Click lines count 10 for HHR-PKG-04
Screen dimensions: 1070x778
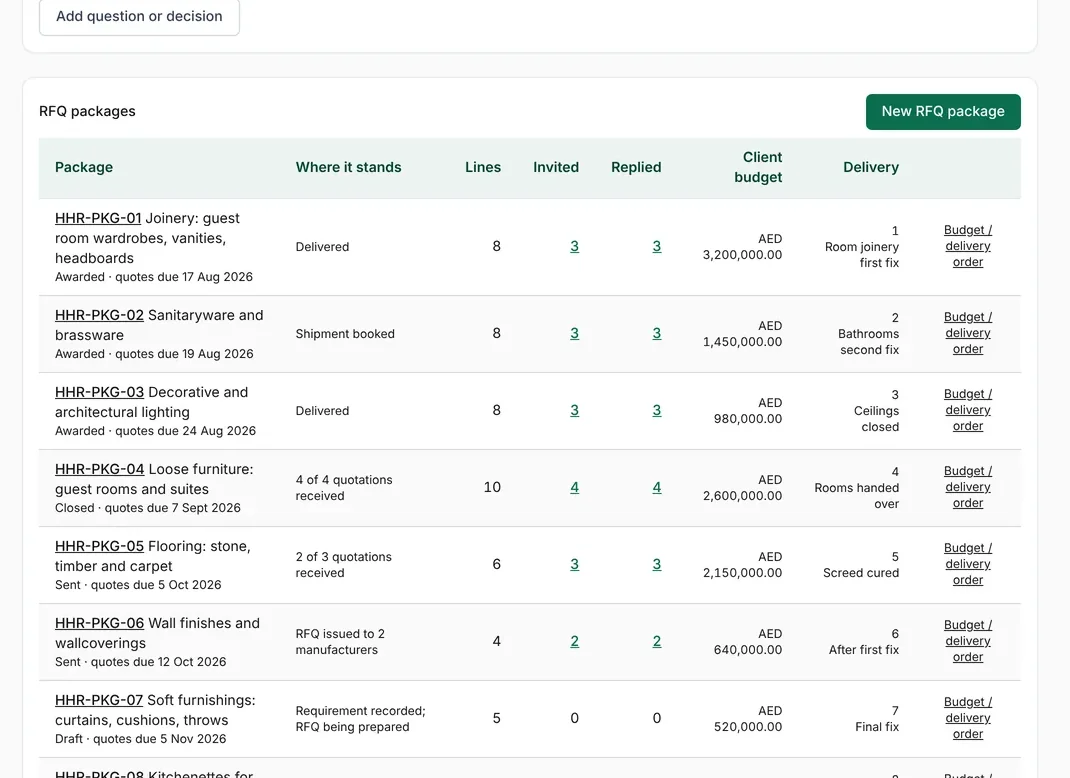492,488
